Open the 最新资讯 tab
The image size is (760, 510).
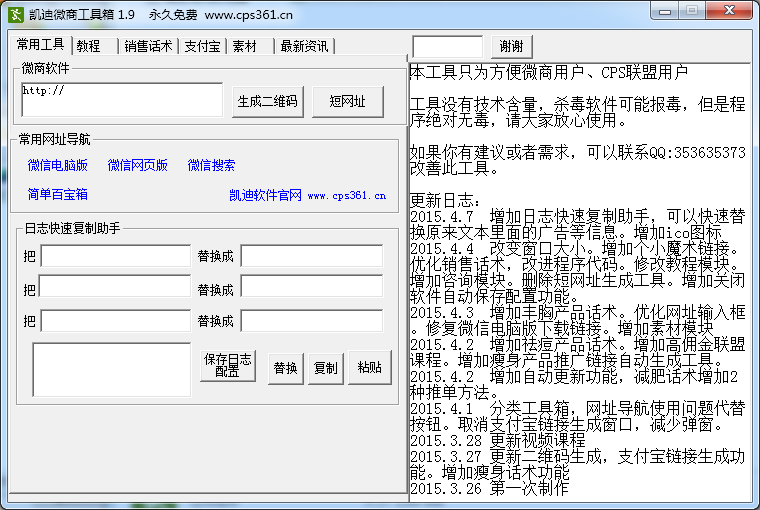[x=304, y=46]
